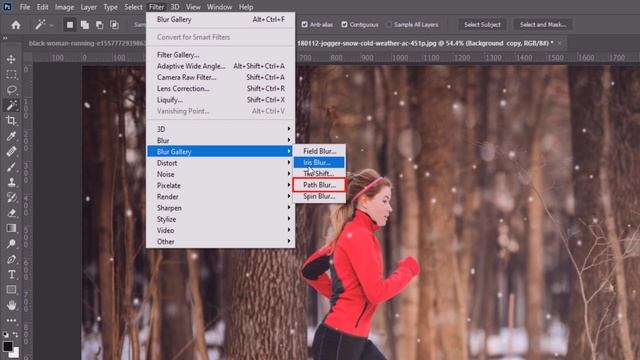Select the Crop tool

pyautogui.click(x=11, y=120)
